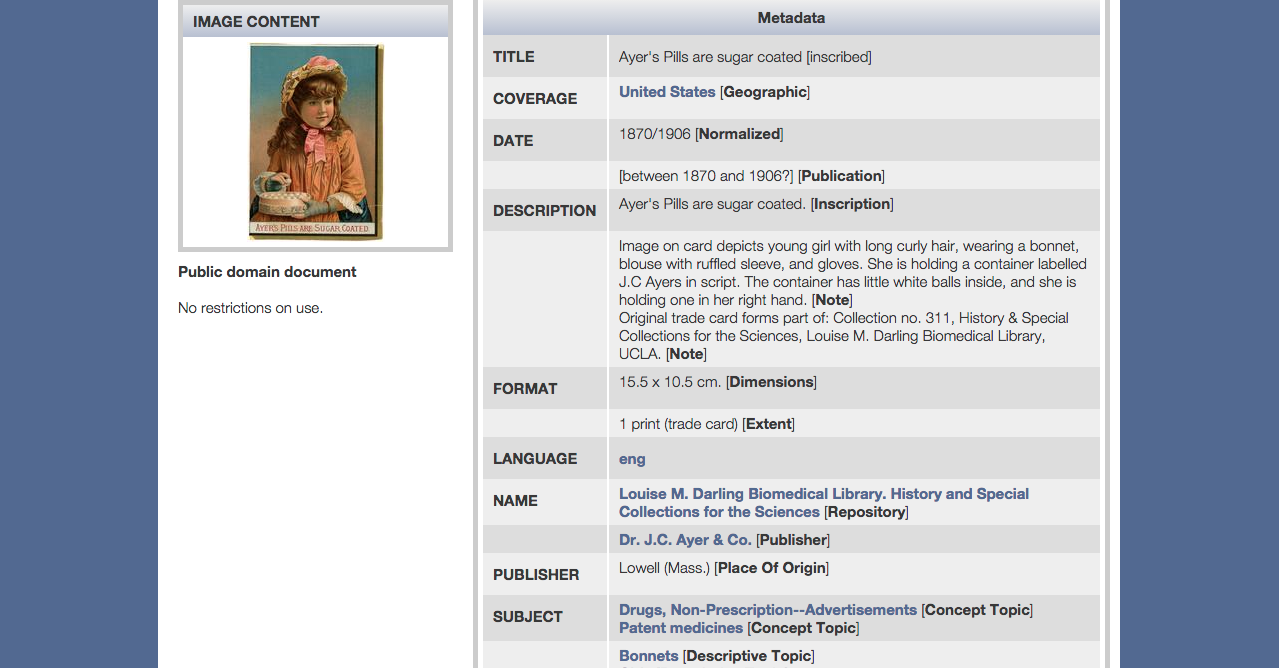The image size is (1279, 668).
Task: Open the trade card thumbnail image
Action: pyautogui.click(x=315, y=141)
